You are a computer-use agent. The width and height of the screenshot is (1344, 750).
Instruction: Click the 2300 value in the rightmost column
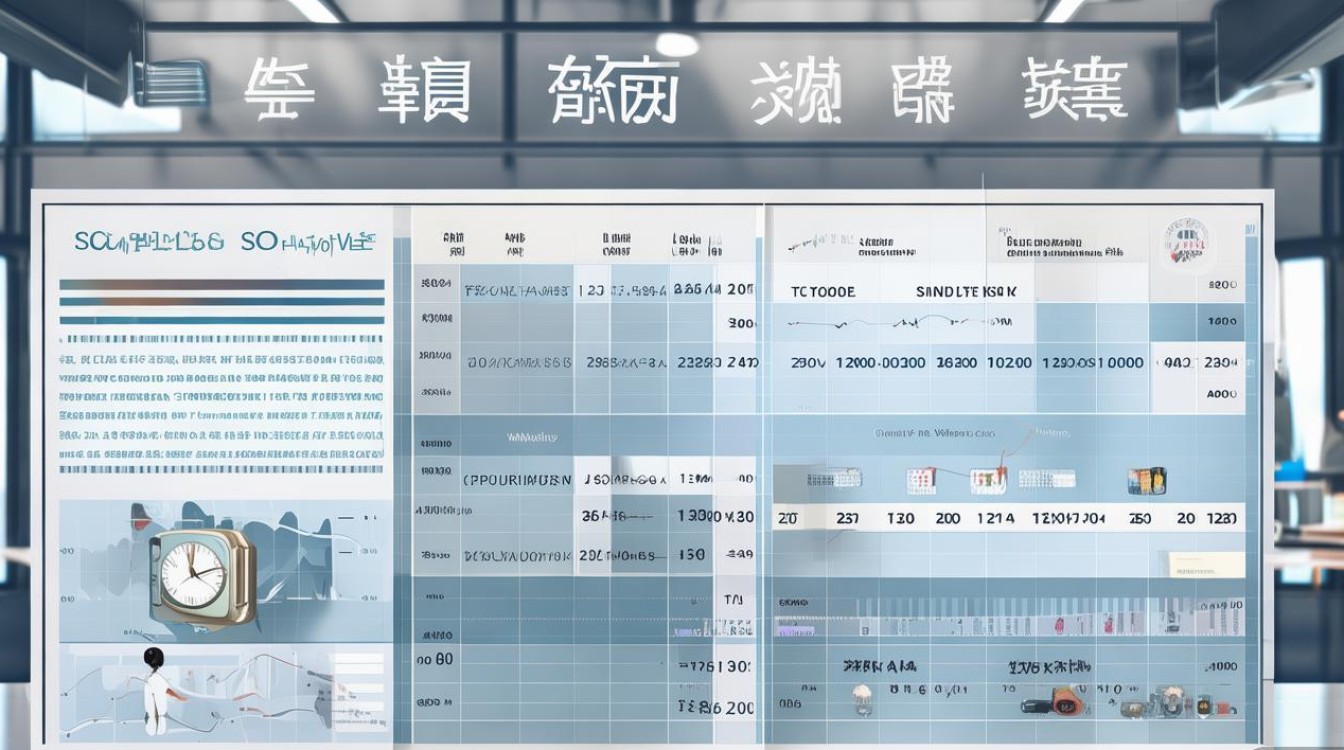point(1221,364)
